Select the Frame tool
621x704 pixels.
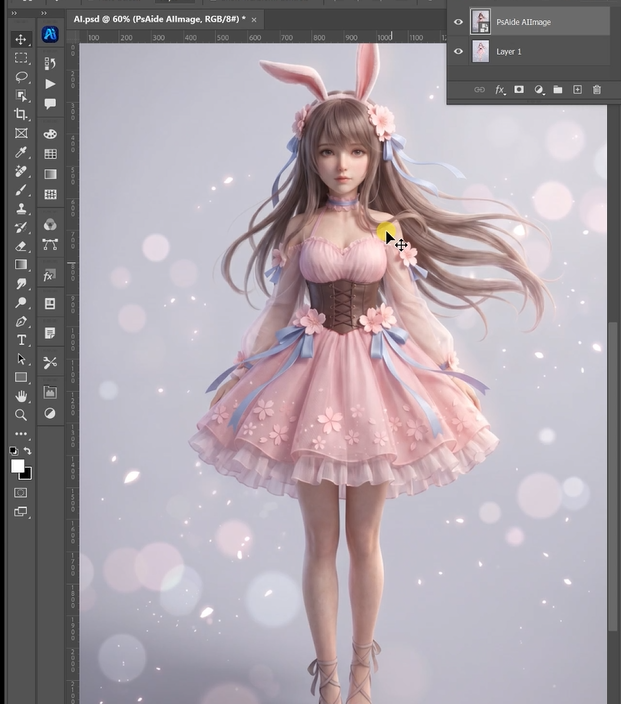pyautogui.click(x=21, y=133)
